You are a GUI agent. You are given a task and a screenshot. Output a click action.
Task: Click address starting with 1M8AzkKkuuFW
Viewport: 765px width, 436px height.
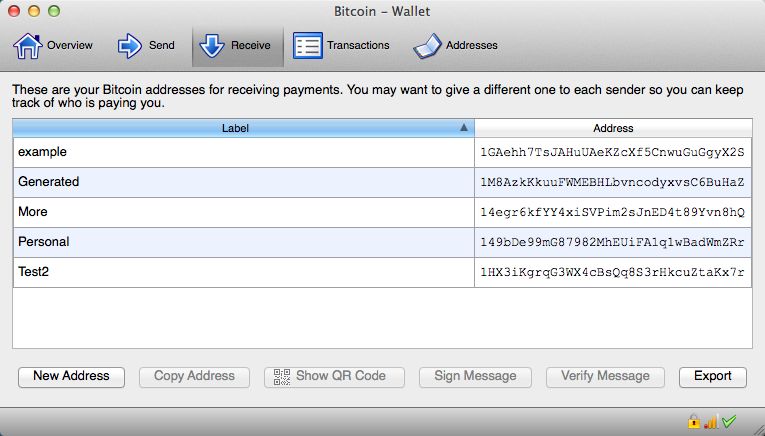pos(612,182)
